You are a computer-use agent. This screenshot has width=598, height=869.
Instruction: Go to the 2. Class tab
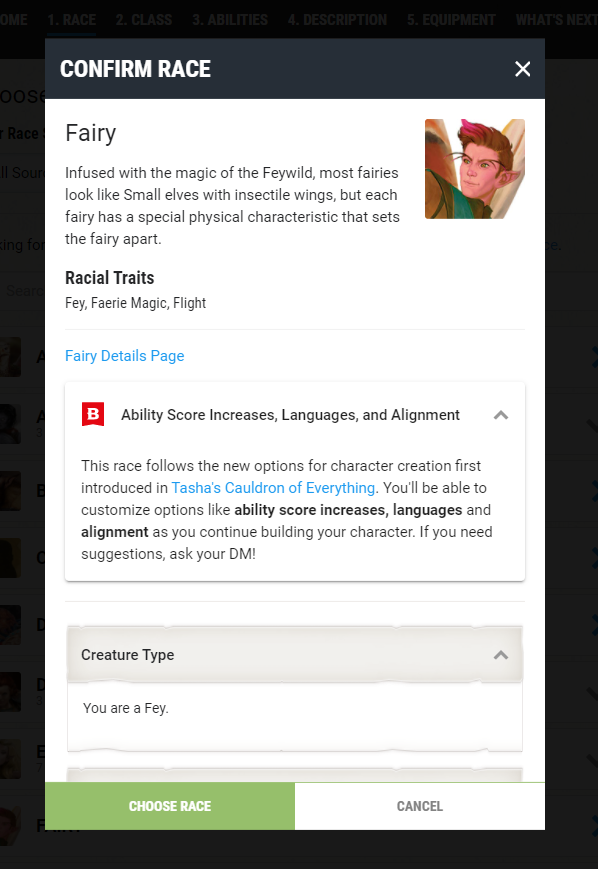[x=144, y=20]
